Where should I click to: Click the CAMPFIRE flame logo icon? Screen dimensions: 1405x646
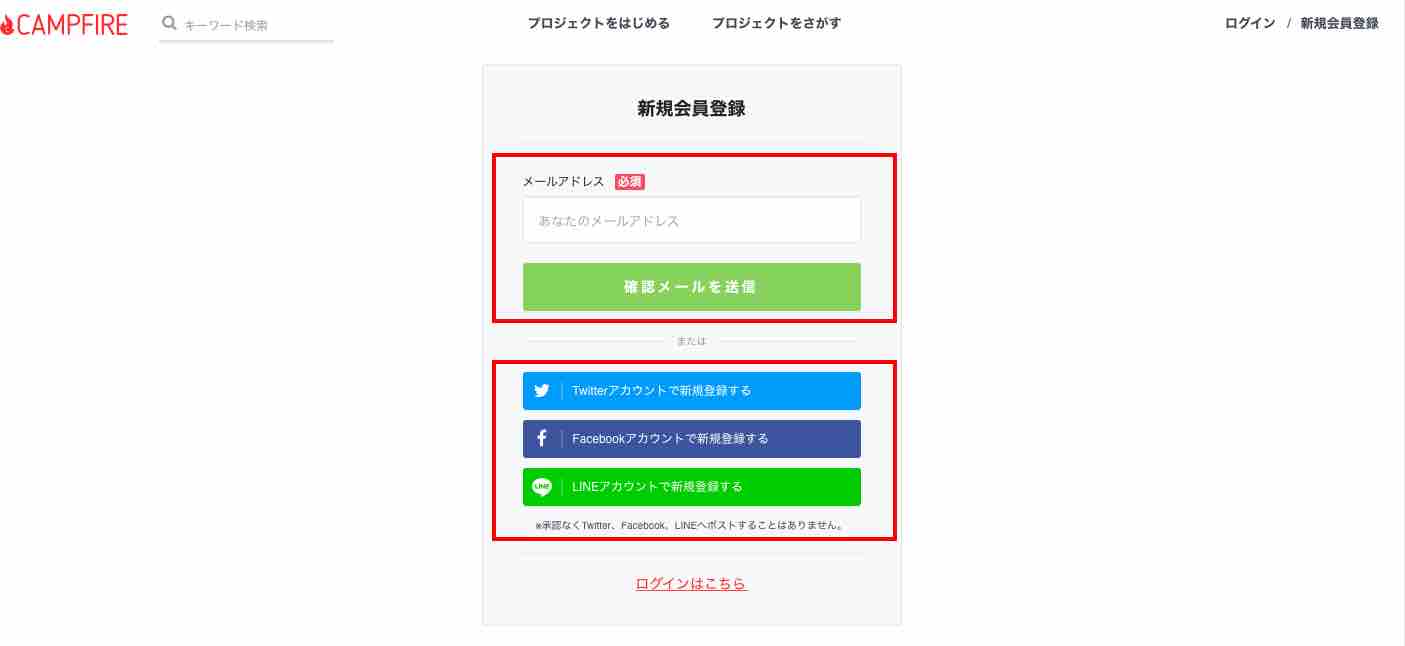[x=7, y=24]
